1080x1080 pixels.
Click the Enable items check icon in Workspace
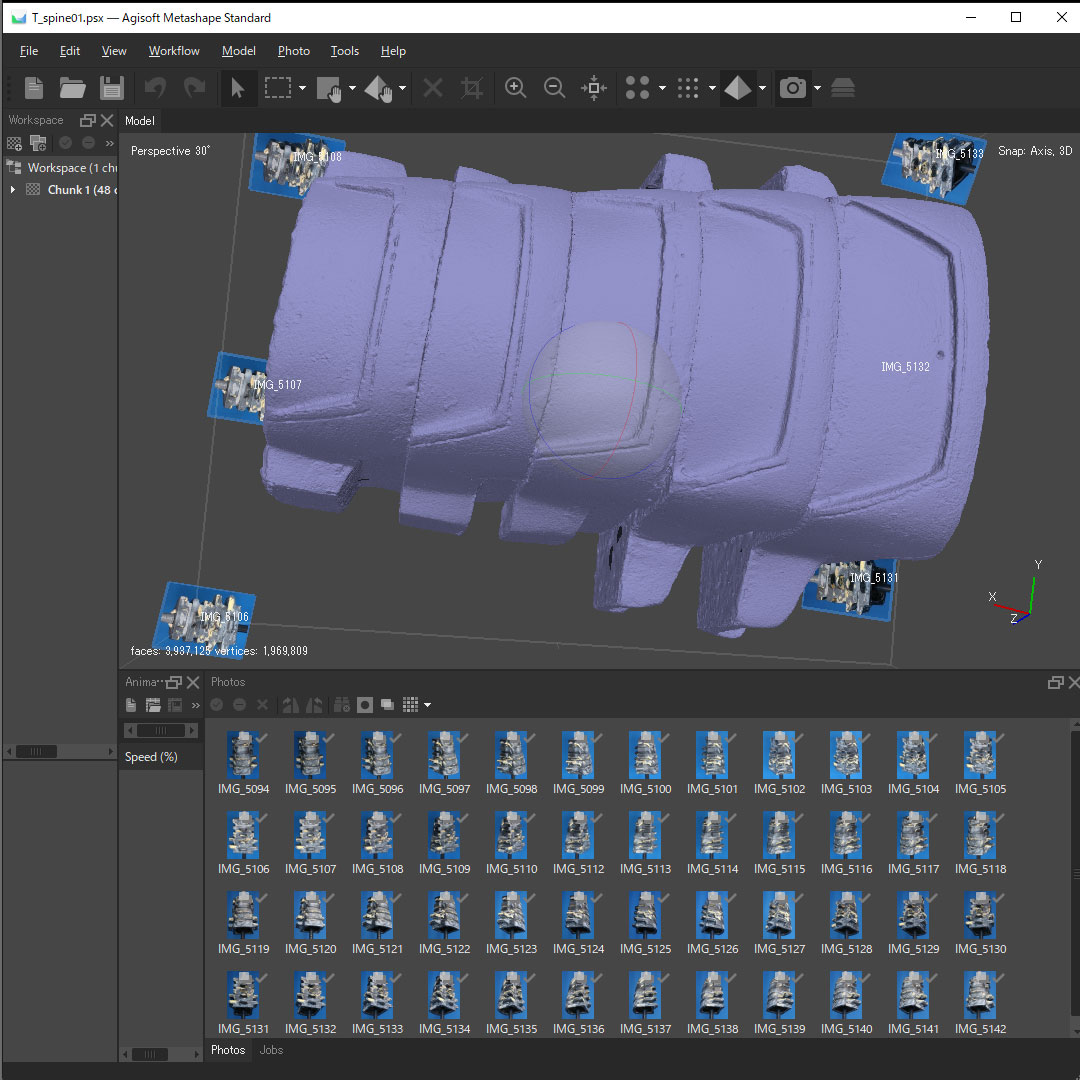coord(65,143)
